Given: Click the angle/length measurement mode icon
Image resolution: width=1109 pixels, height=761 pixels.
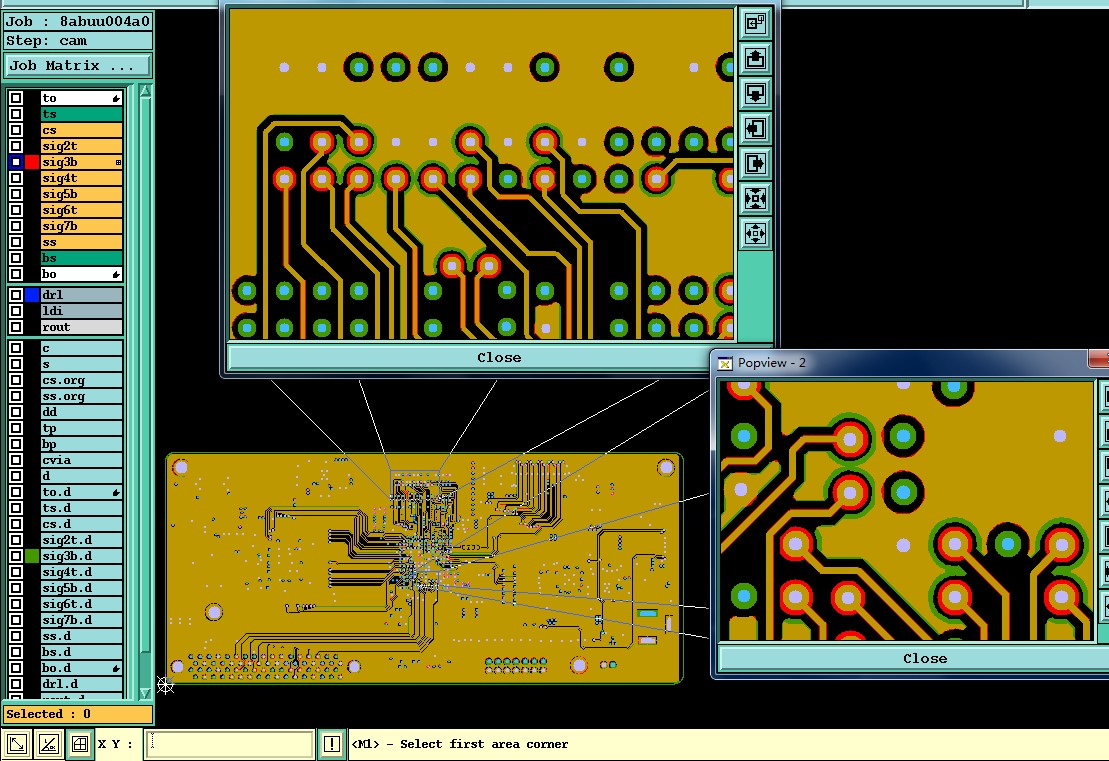Looking at the screenshot, I should tap(48, 744).
